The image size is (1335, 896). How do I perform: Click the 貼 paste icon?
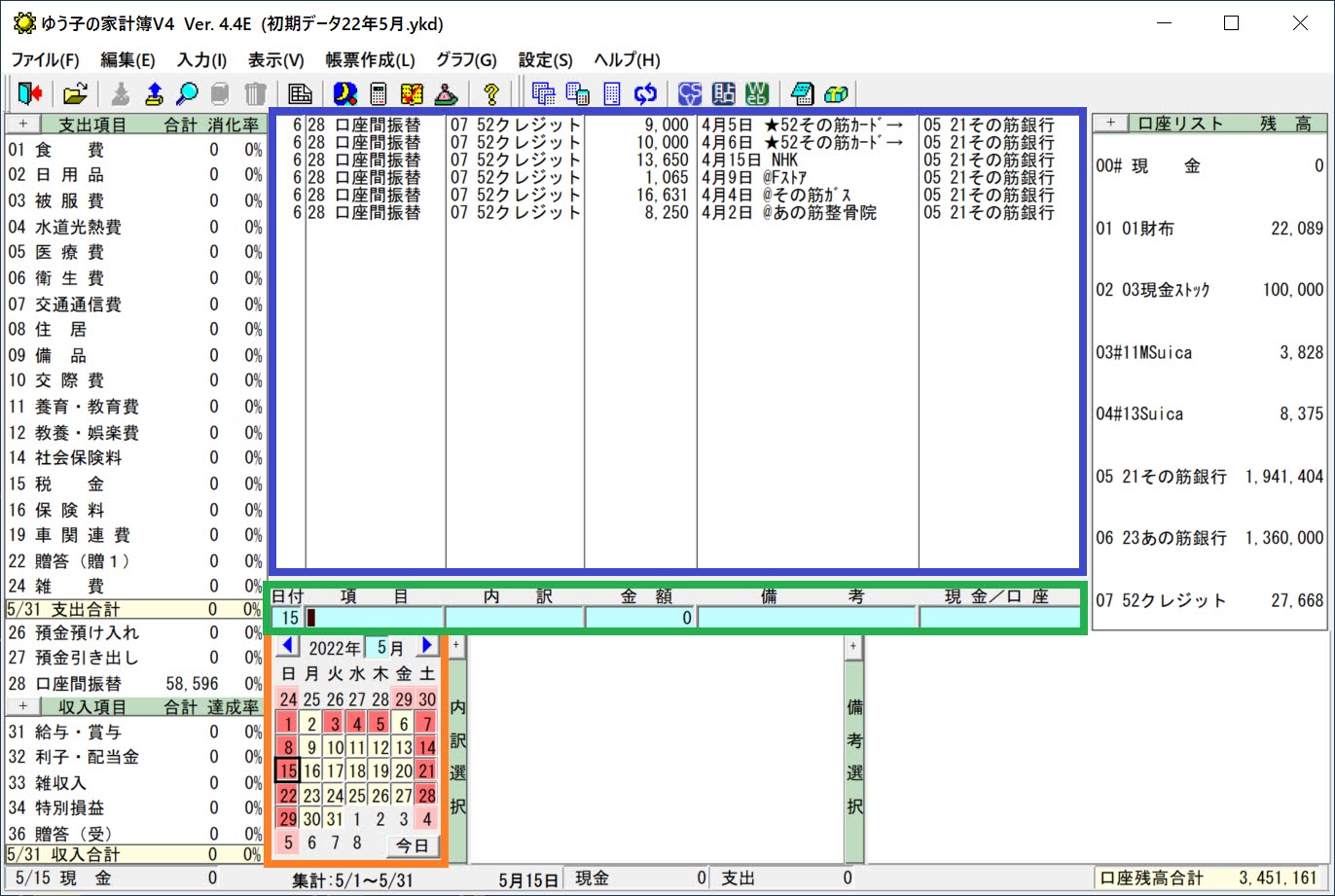724,93
